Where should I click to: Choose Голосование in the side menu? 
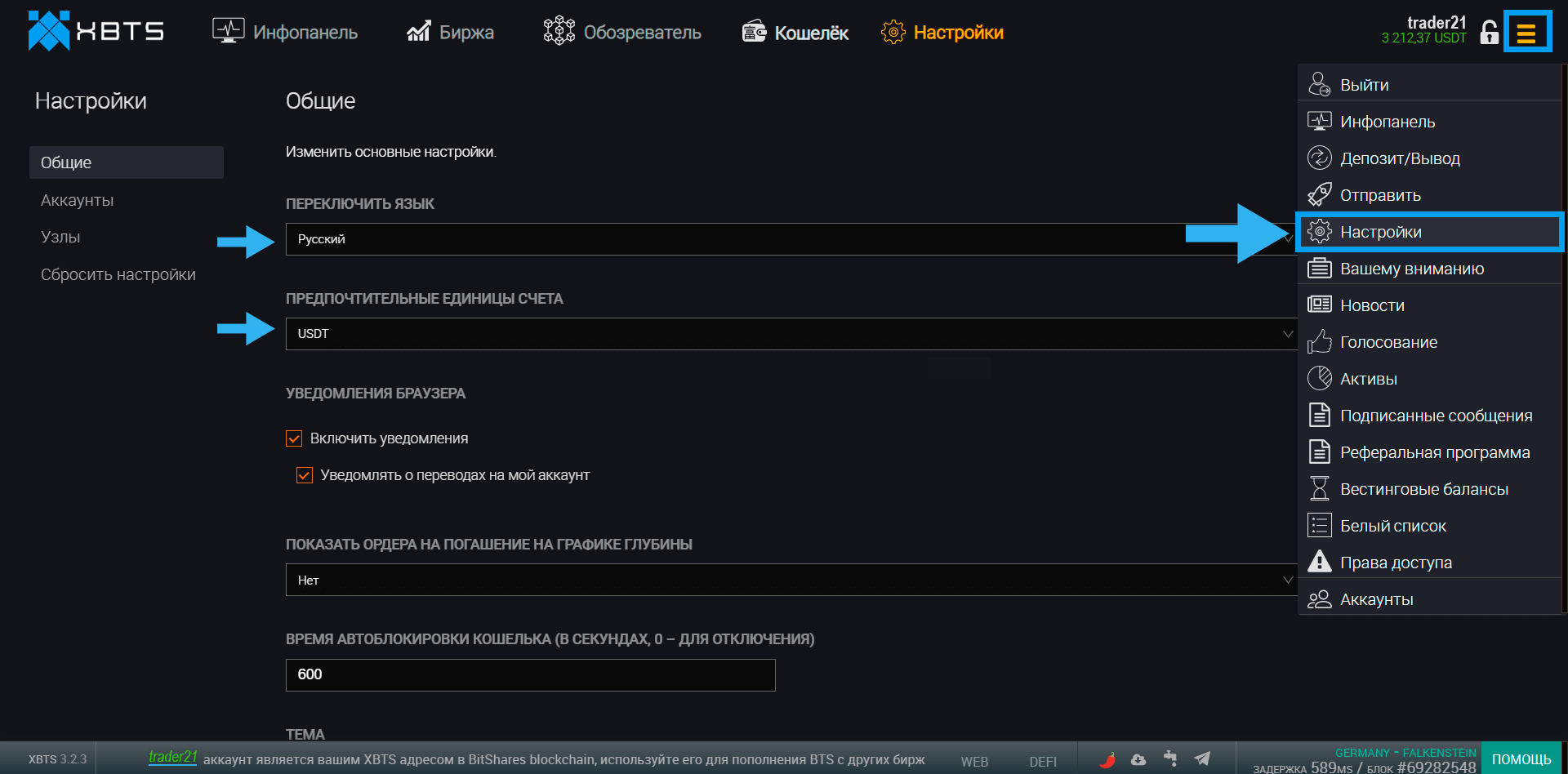(x=1388, y=342)
